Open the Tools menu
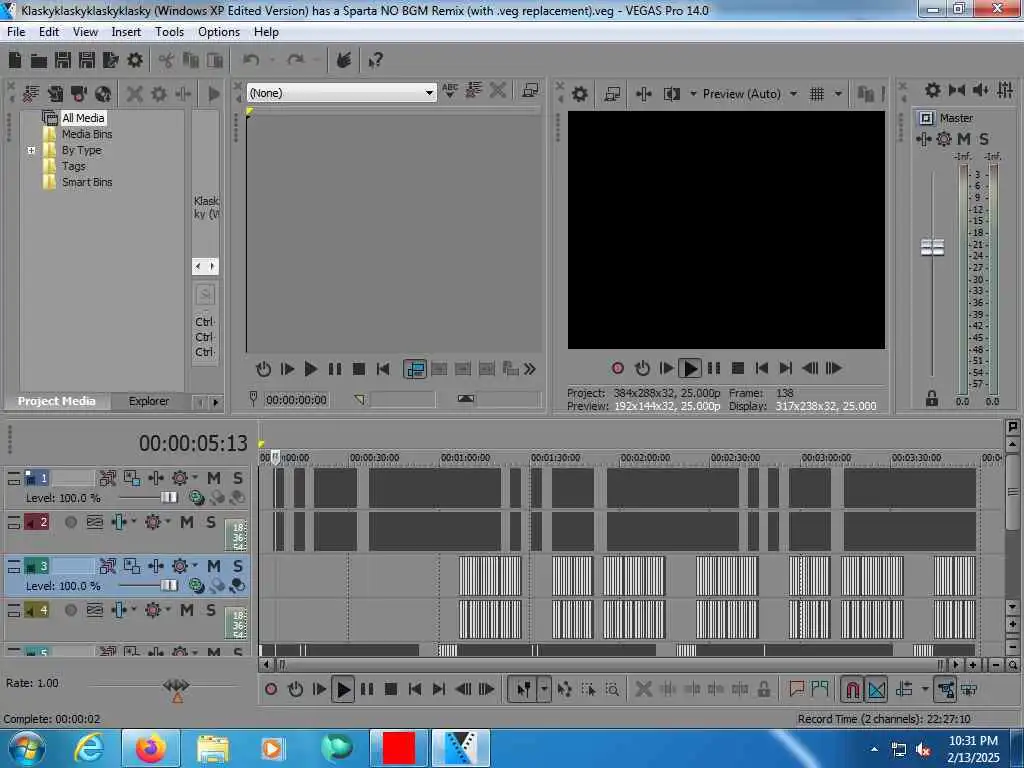The height and width of the screenshot is (768, 1024). tap(169, 32)
